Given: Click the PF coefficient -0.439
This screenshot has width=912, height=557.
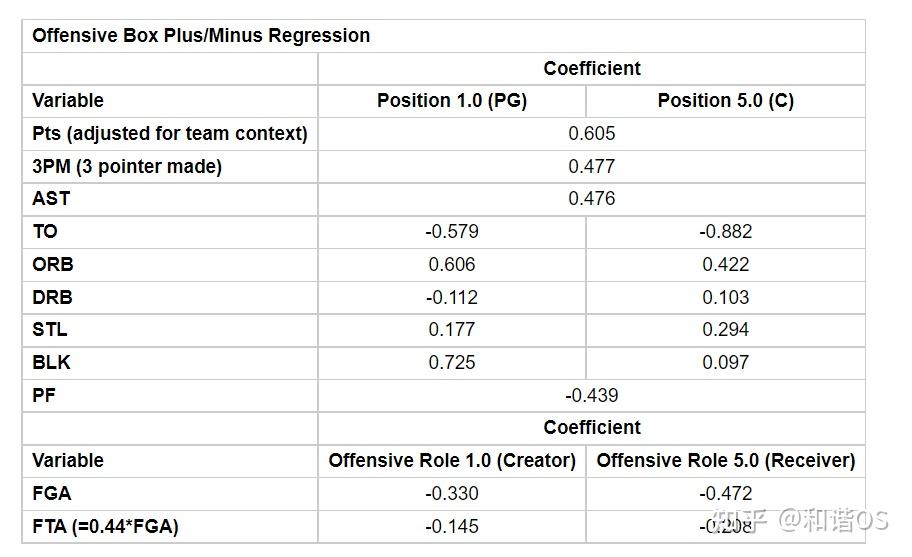Looking at the screenshot, I should click(591, 396).
